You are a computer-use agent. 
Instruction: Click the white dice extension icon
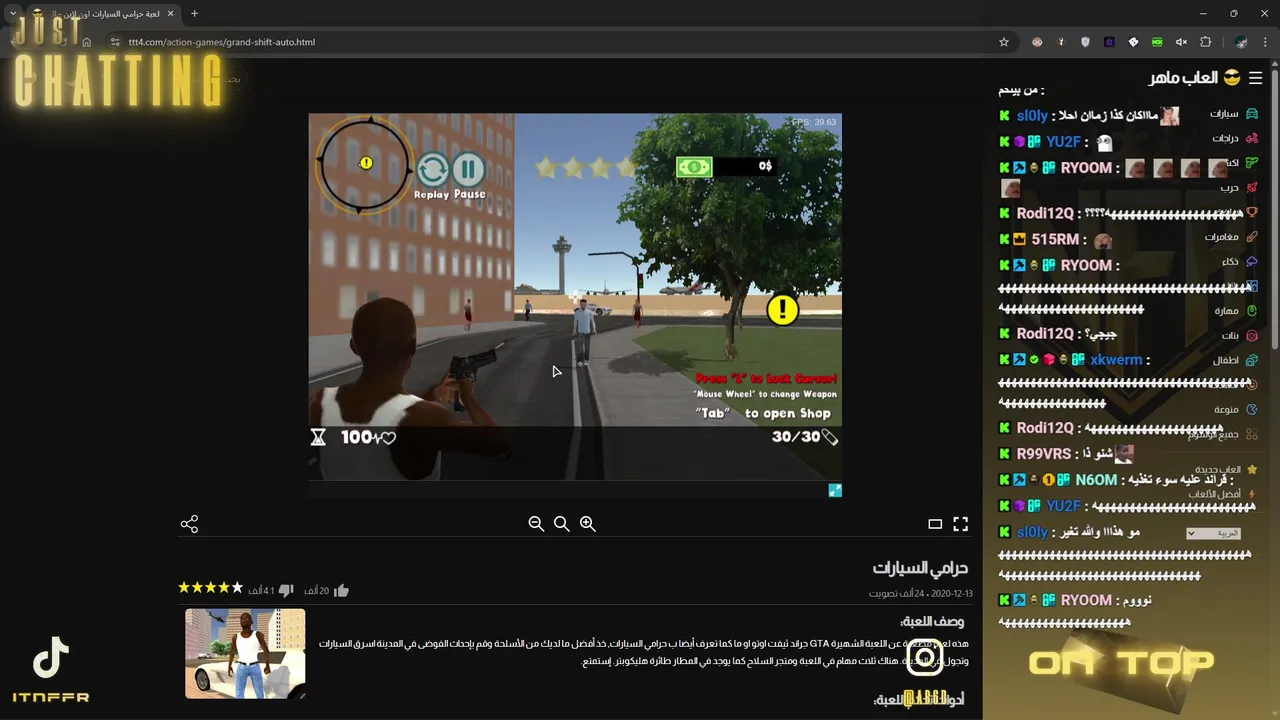(1133, 42)
